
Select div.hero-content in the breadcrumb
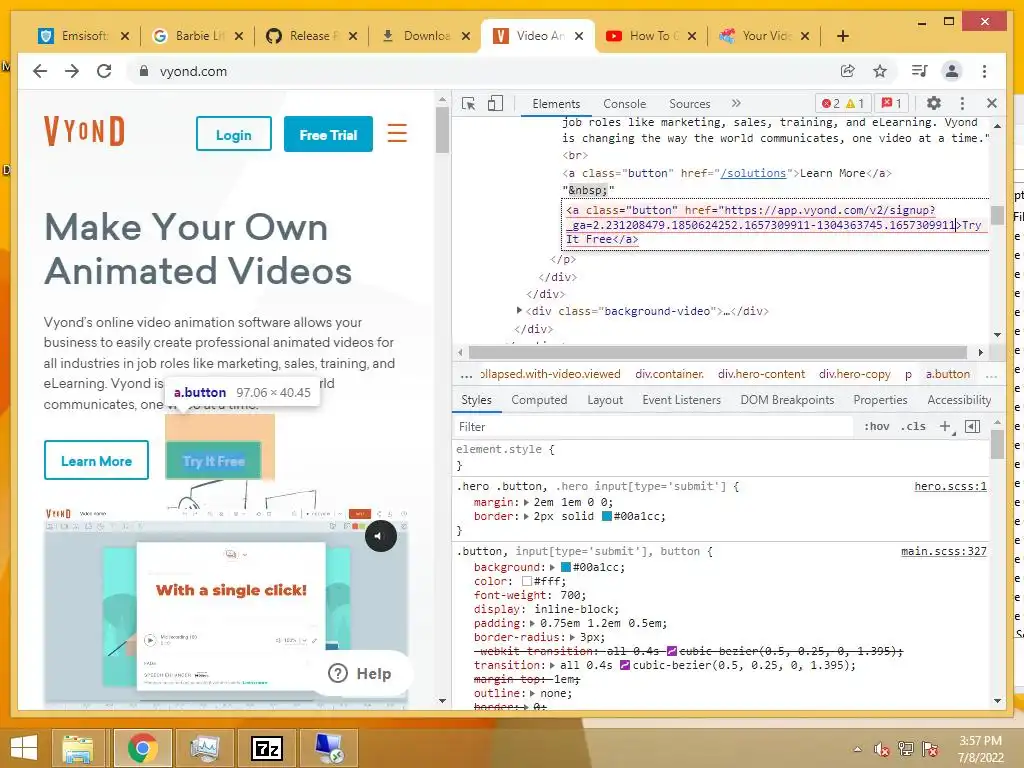[x=761, y=374]
